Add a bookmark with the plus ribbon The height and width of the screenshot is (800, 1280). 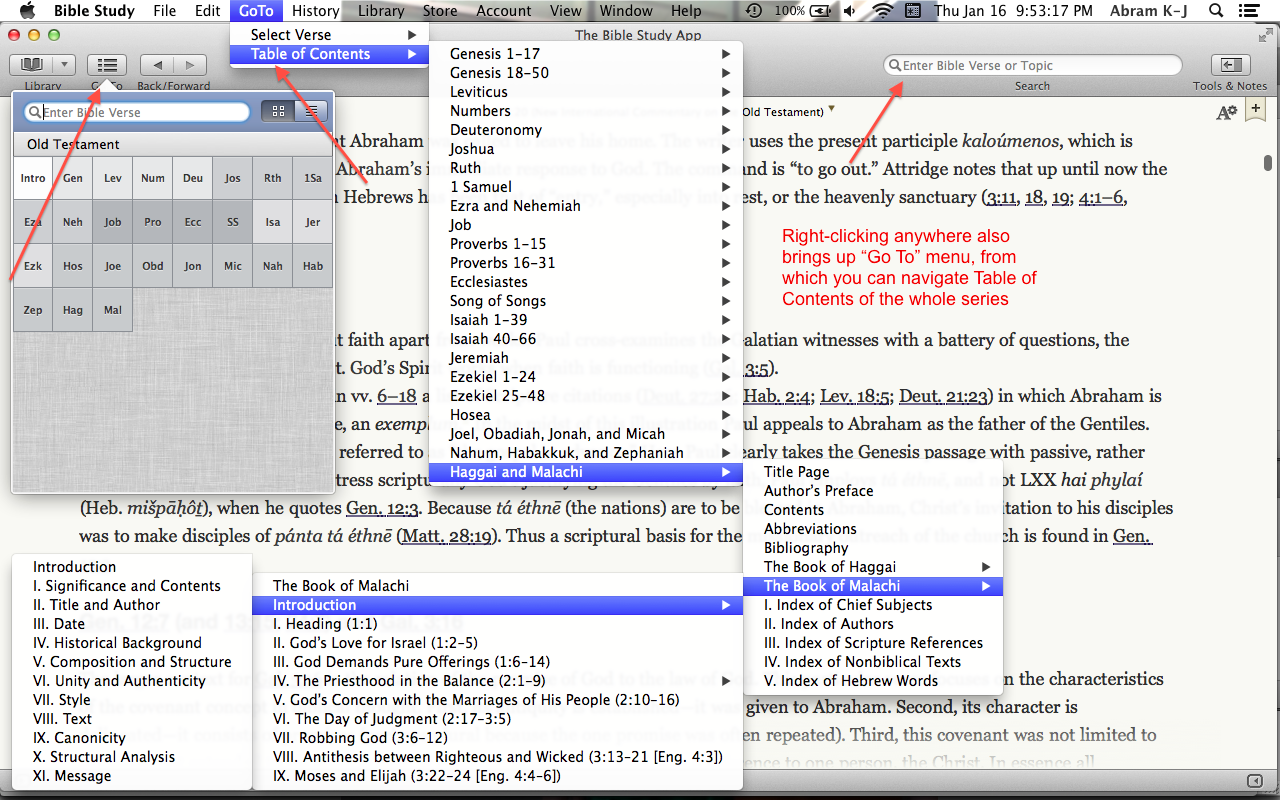point(1256,109)
